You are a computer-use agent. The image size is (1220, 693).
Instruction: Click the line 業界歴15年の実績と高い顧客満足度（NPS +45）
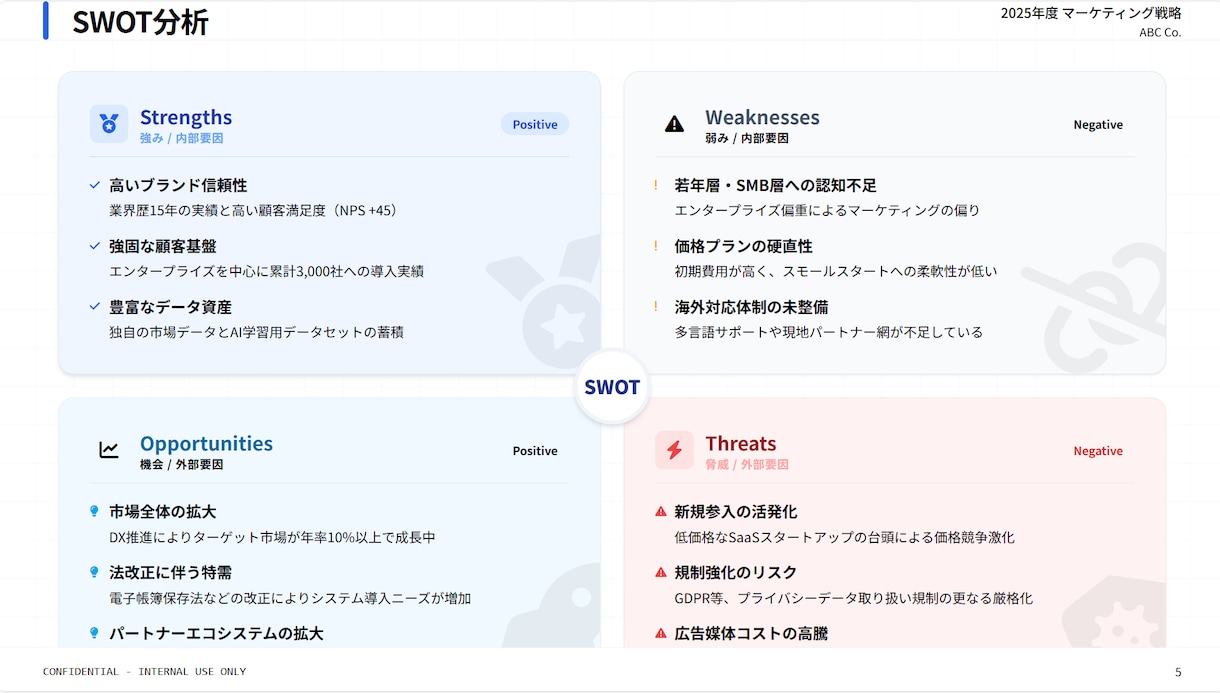pos(254,211)
